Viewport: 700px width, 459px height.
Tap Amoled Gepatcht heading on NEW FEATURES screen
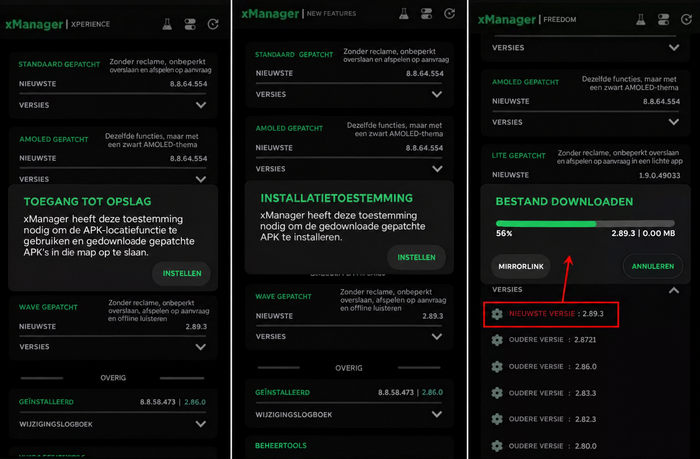(289, 128)
